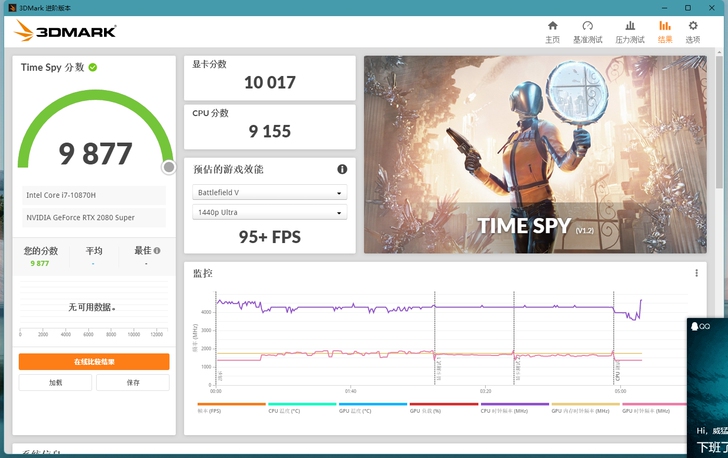
Task: Click the 预估的游戏效能 heading
Action: coord(228,169)
